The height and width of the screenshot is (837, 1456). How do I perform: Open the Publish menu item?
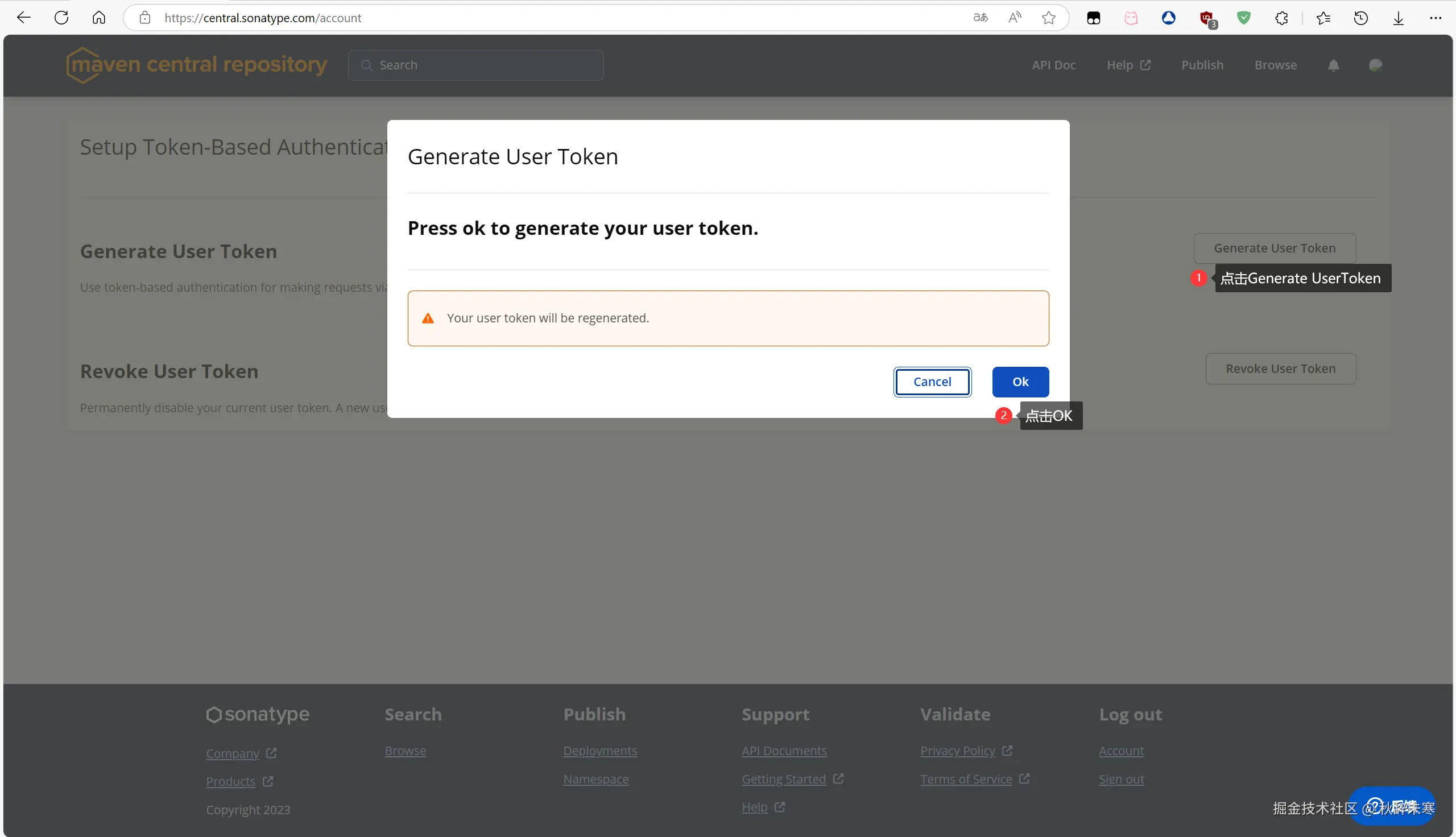tap(1202, 65)
